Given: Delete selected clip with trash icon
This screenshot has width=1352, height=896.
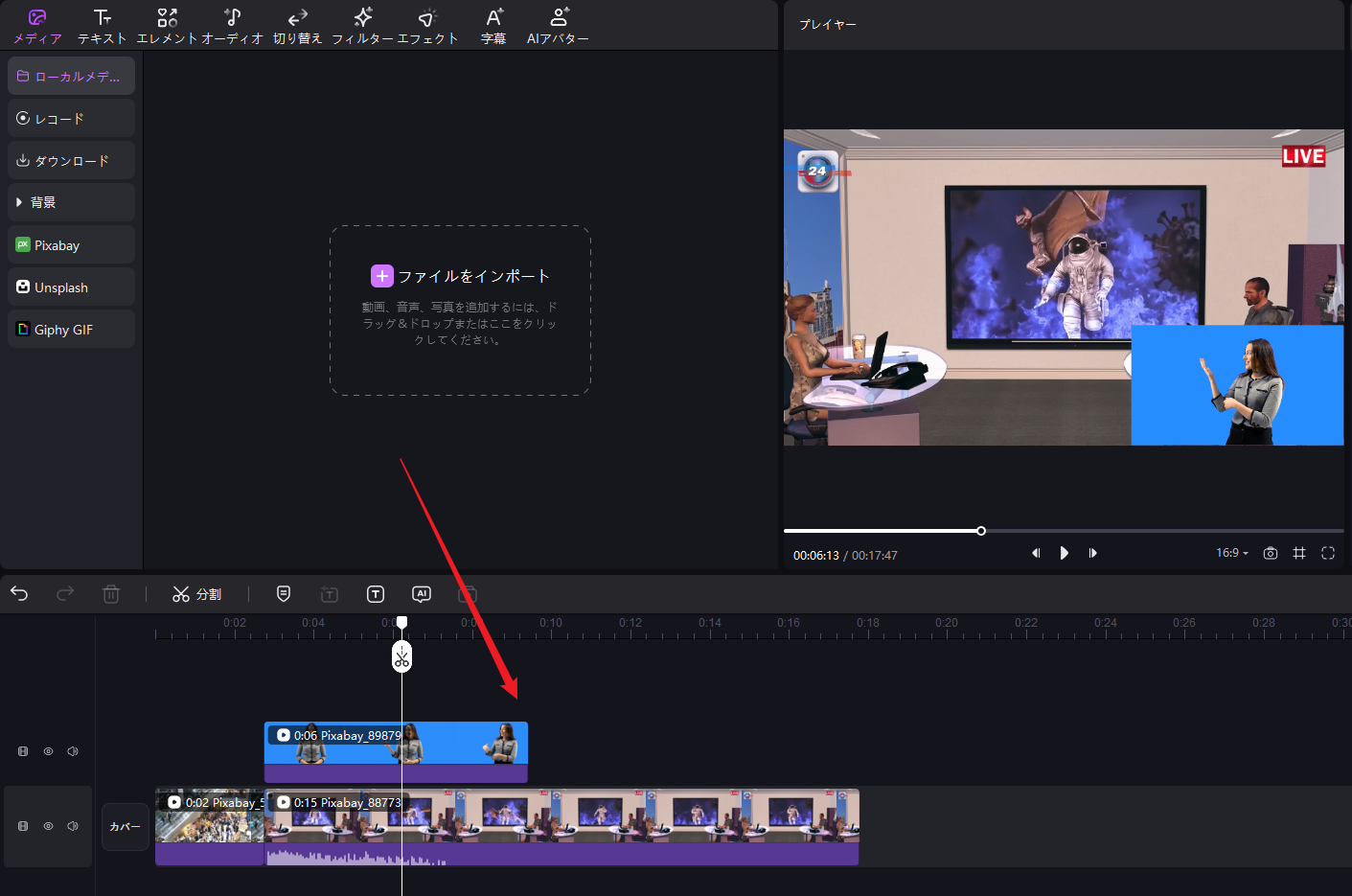Looking at the screenshot, I should 111,594.
